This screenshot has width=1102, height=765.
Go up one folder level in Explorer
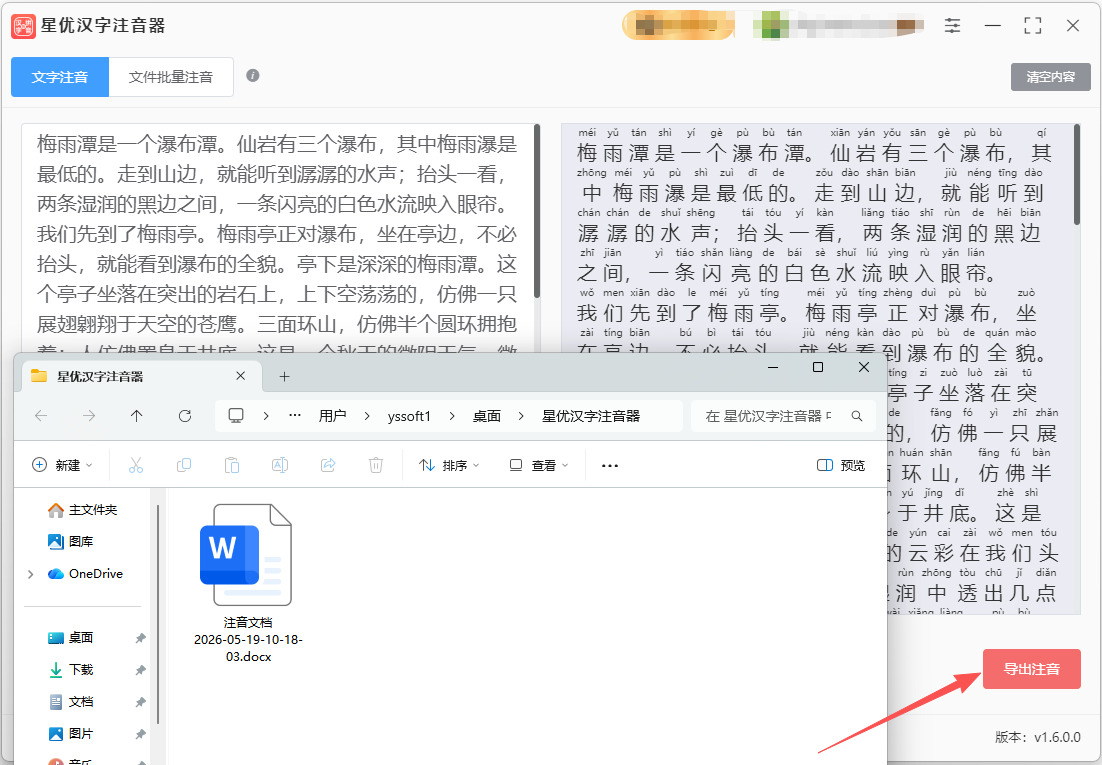[x=136, y=416]
